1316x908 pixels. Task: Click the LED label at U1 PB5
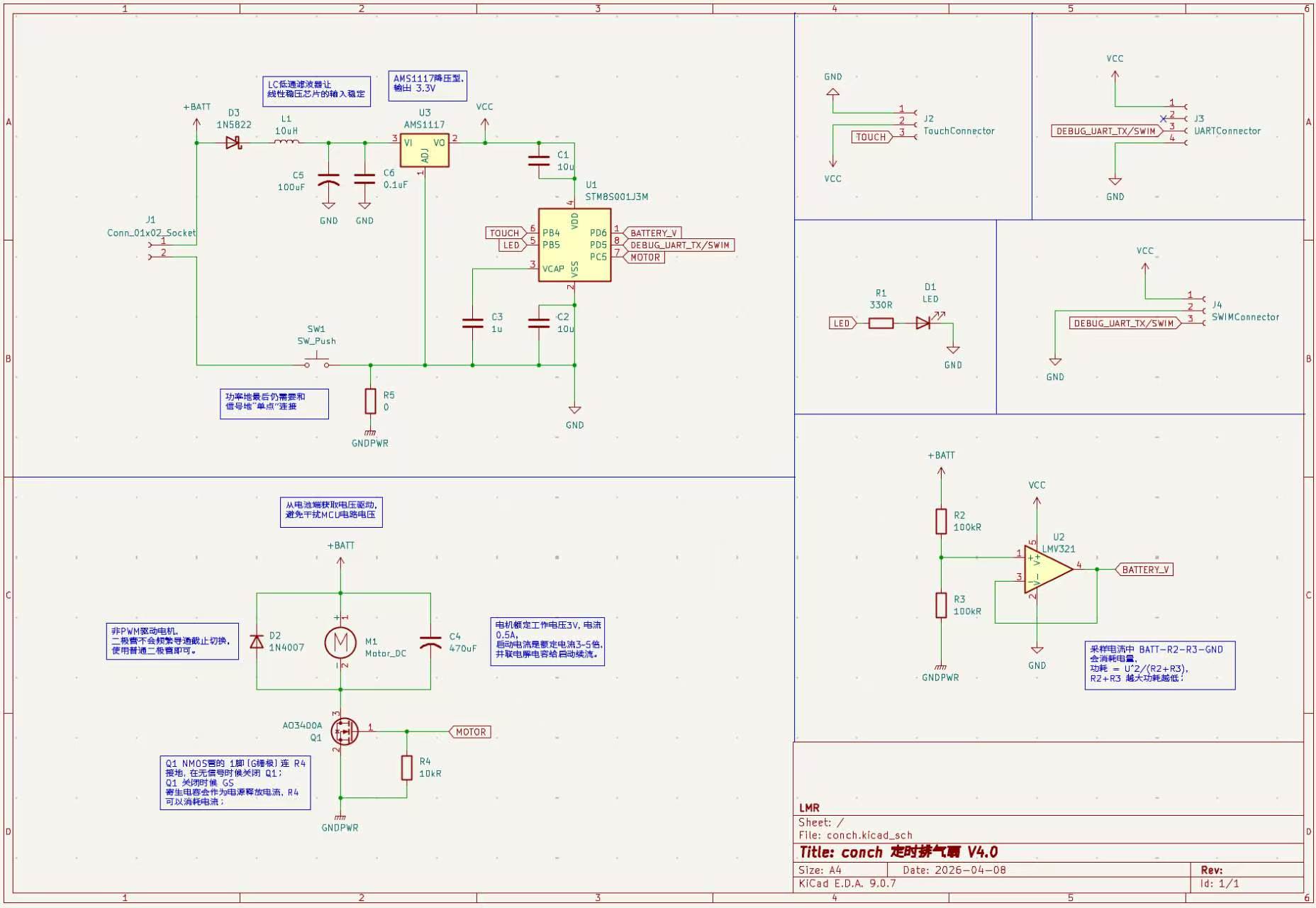(x=513, y=245)
